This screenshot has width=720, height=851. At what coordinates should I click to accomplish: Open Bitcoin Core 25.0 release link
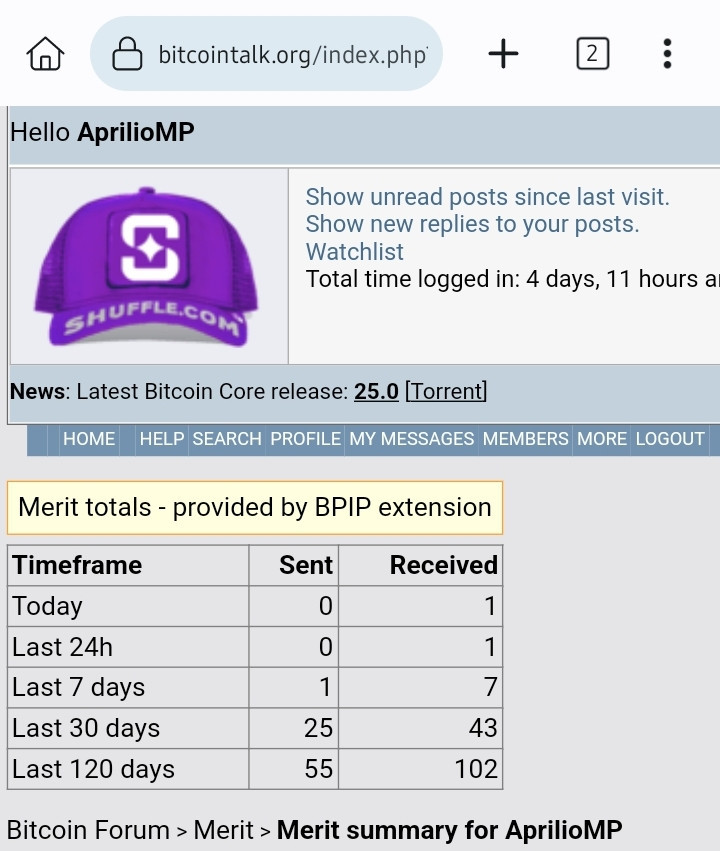pos(376,391)
